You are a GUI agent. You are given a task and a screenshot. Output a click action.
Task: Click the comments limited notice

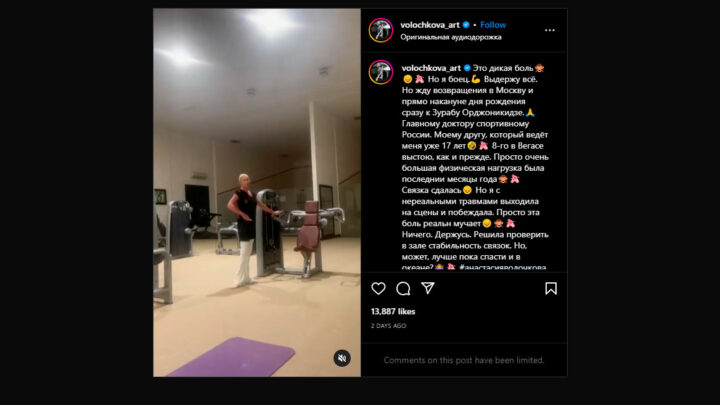pos(464,360)
